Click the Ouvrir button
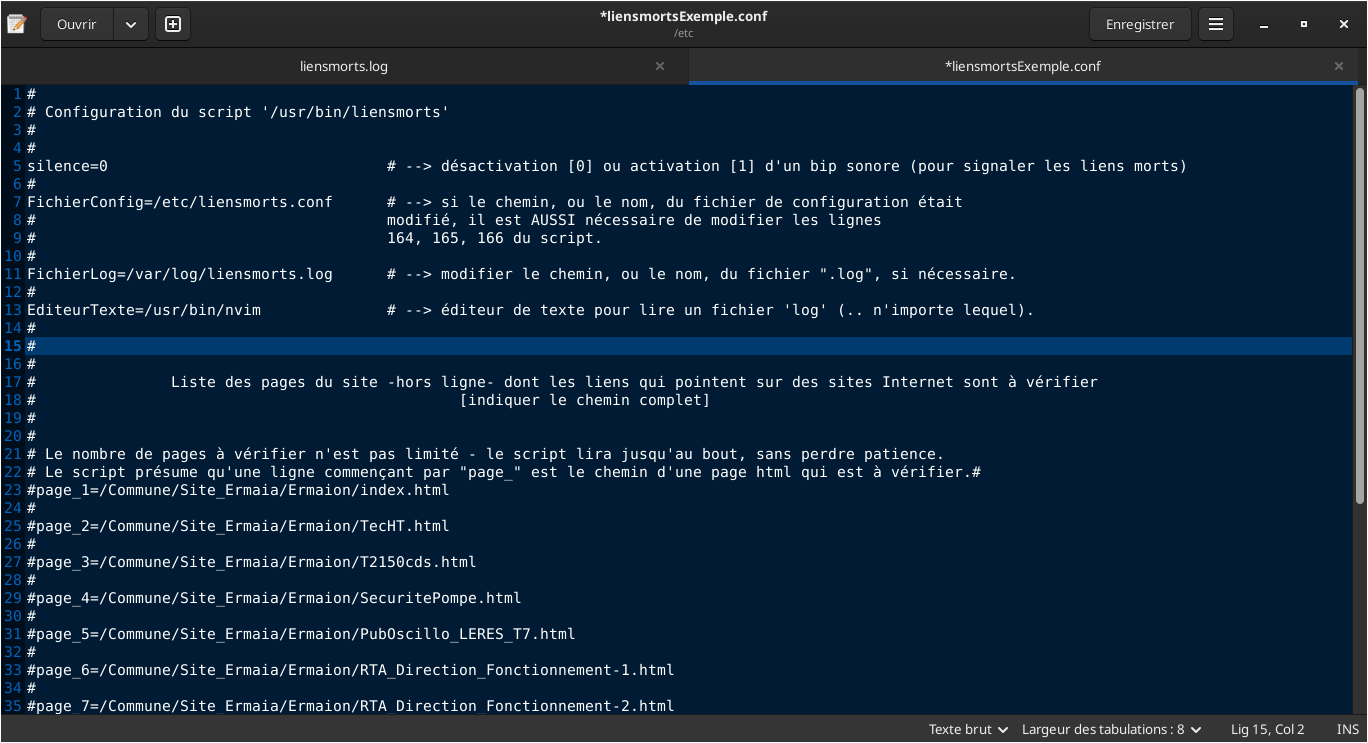 (77, 24)
